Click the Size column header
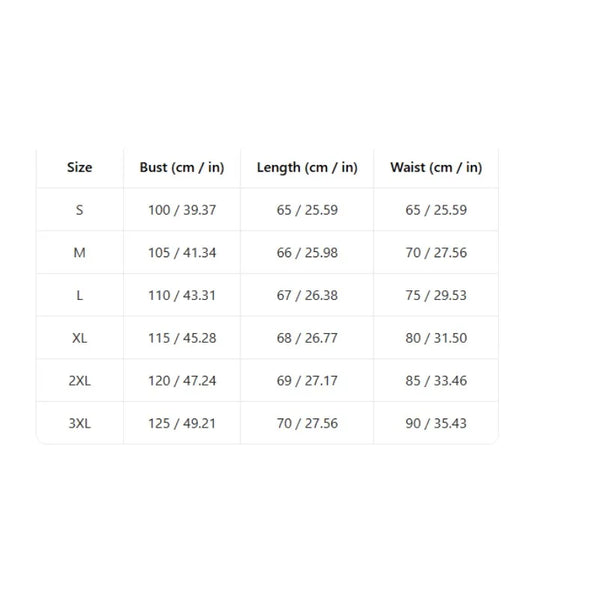This screenshot has width=600, height=600. (80, 168)
